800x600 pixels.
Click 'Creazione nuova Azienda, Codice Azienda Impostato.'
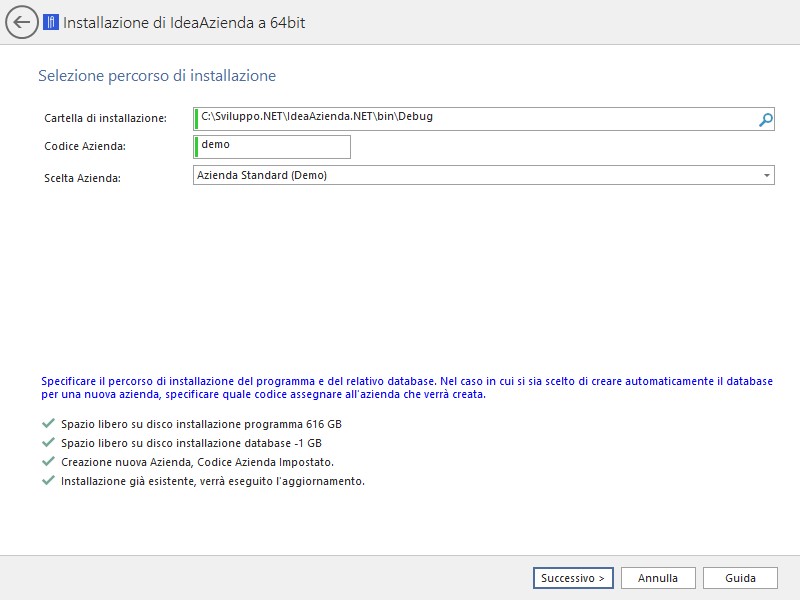[x=197, y=462]
